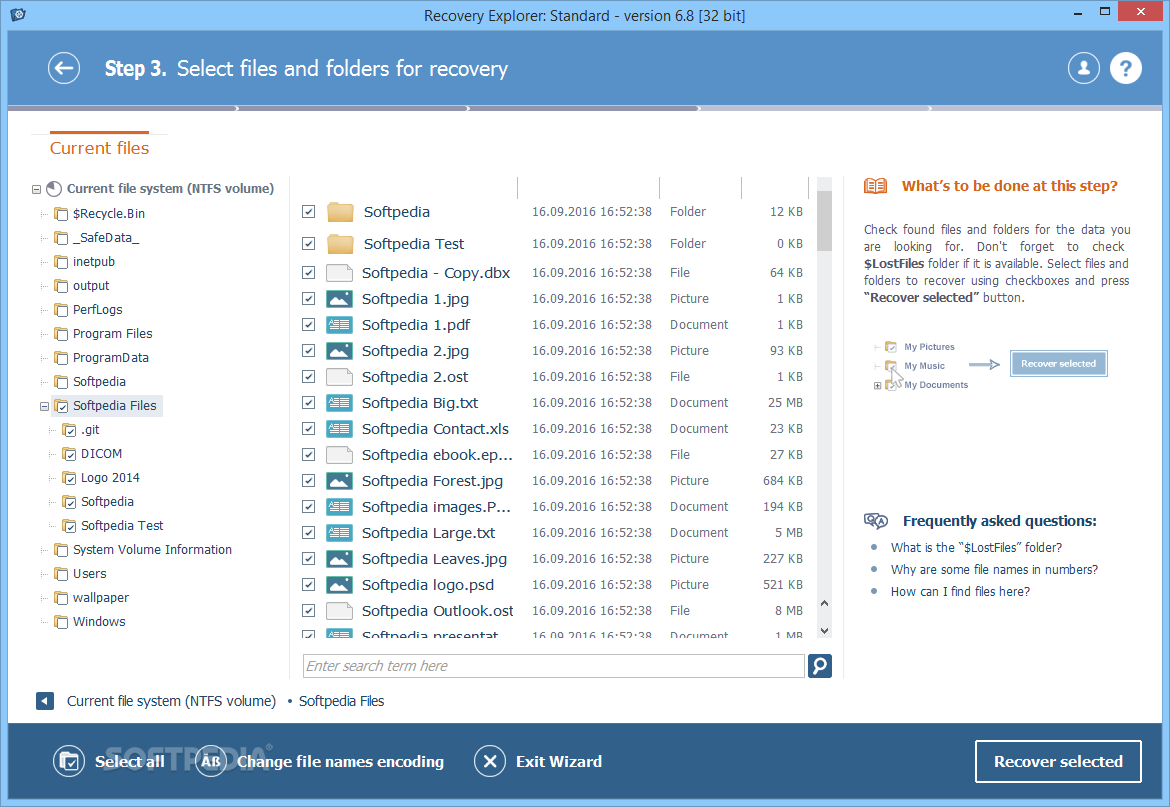Open the help question mark icon

click(x=1125, y=69)
